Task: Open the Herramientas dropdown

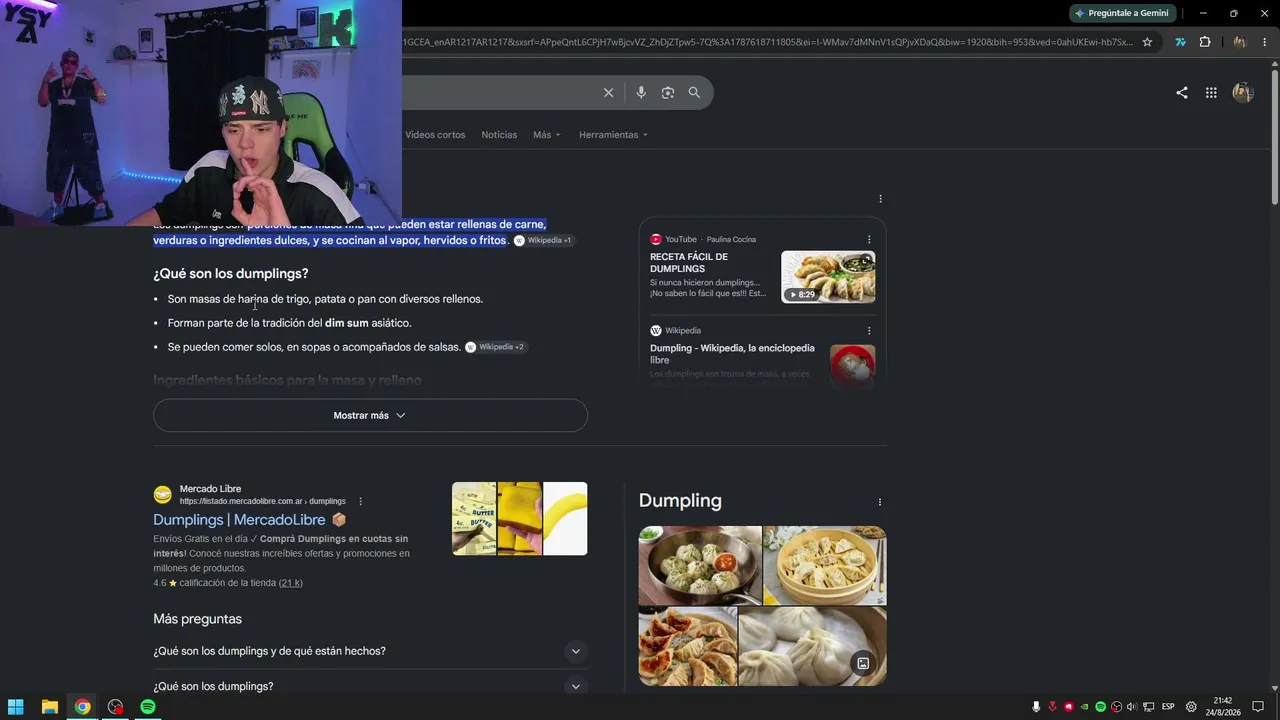Action: [x=613, y=135]
